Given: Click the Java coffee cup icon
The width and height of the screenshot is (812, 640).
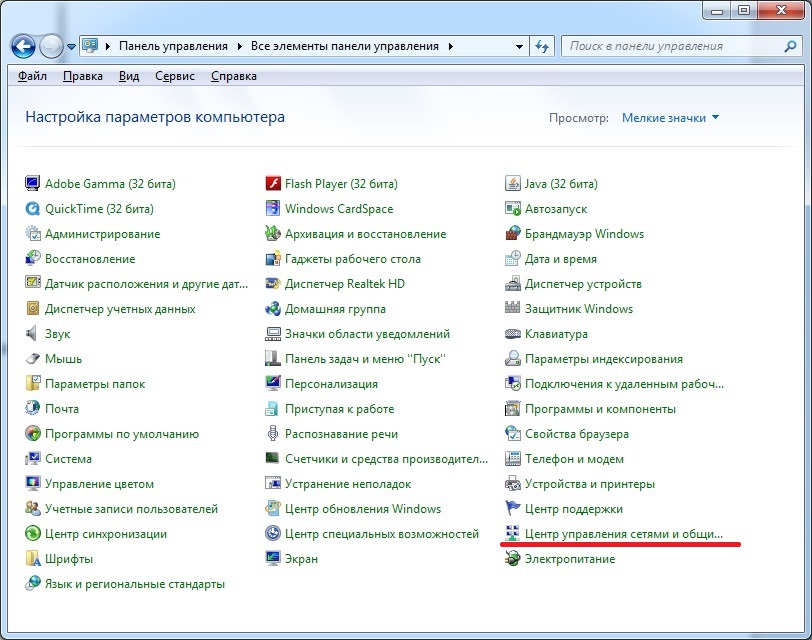Looking at the screenshot, I should [x=512, y=183].
